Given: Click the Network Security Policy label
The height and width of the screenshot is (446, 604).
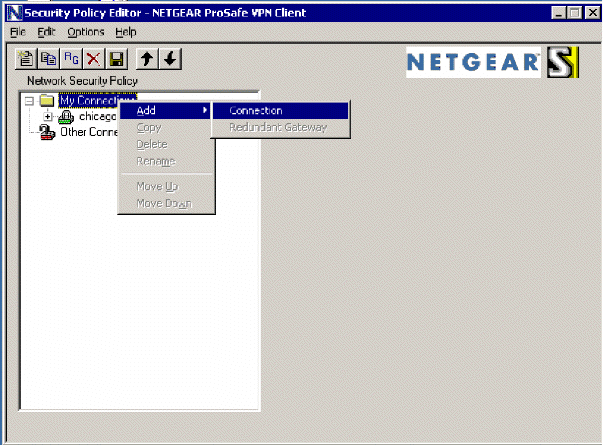Looking at the screenshot, I should pos(82,81).
